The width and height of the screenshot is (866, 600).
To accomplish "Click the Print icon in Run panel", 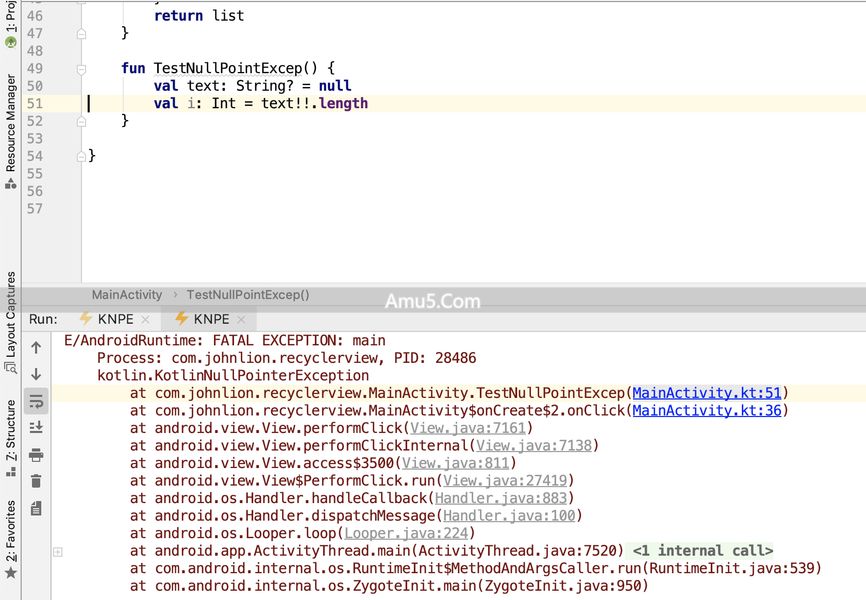I will point(36,455).
